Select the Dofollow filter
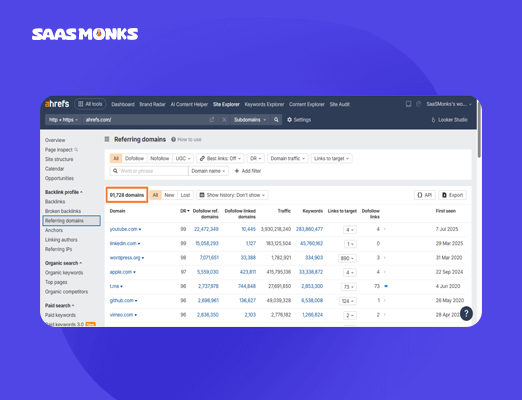Image resolution: width=522 pixels, height=400 pixels. click(134, 158)
